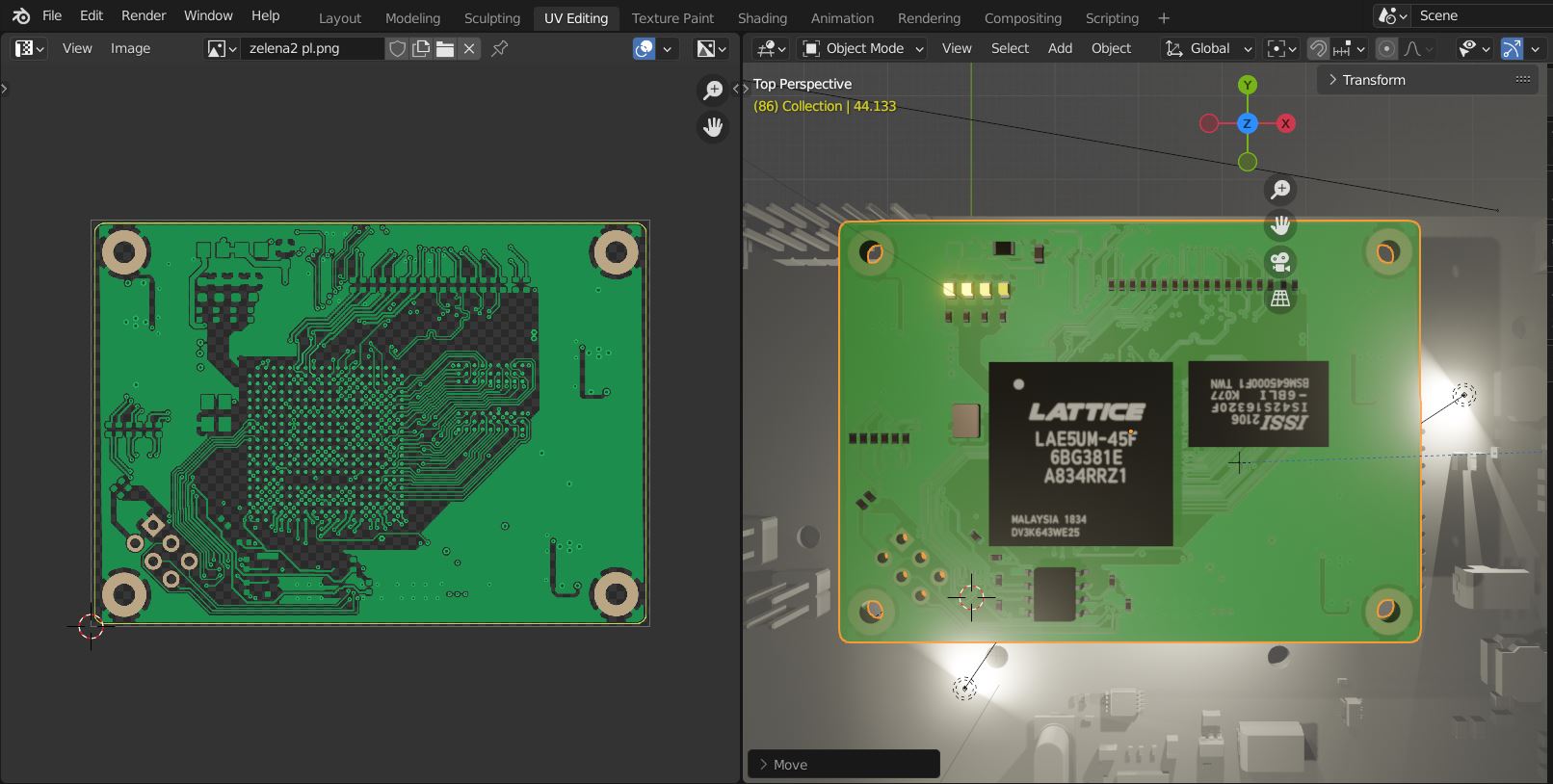Click the new image duplicate icon
1553x784 pixels.
[x=421, y=48]
